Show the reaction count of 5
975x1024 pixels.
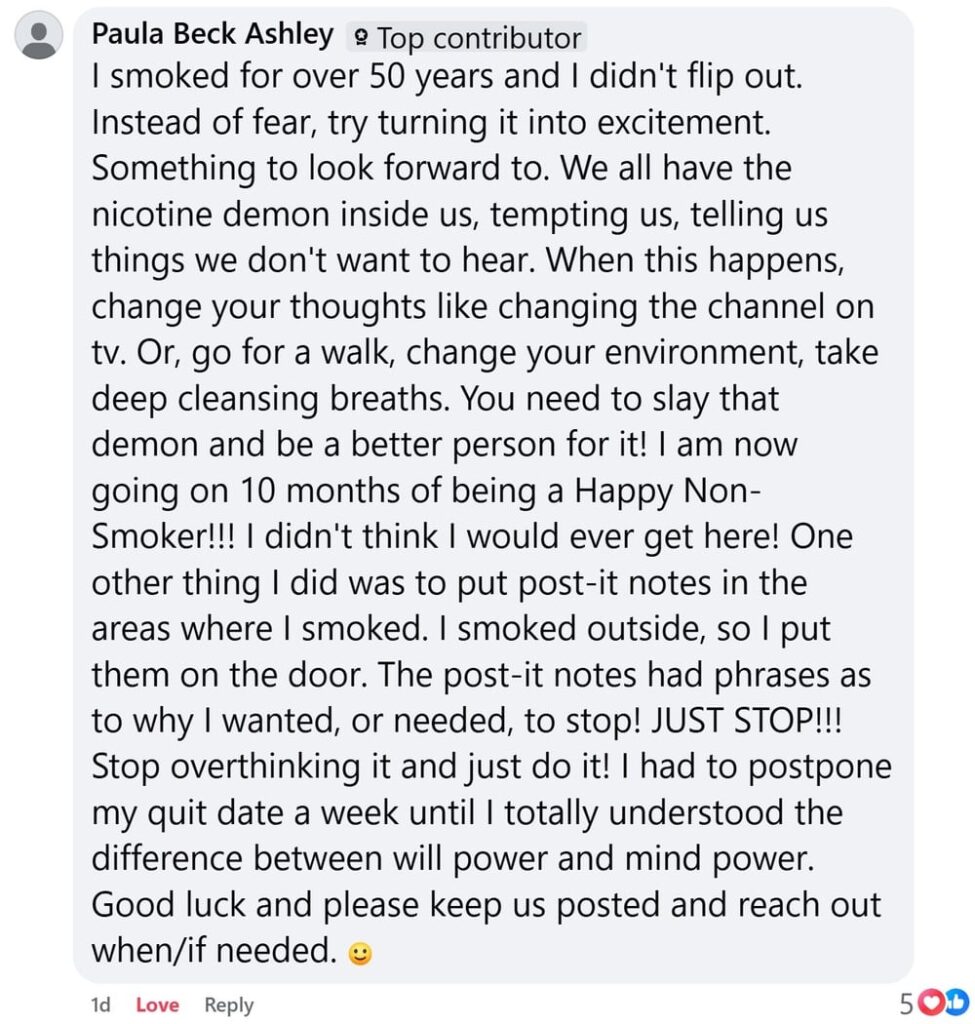[906, 1003]
